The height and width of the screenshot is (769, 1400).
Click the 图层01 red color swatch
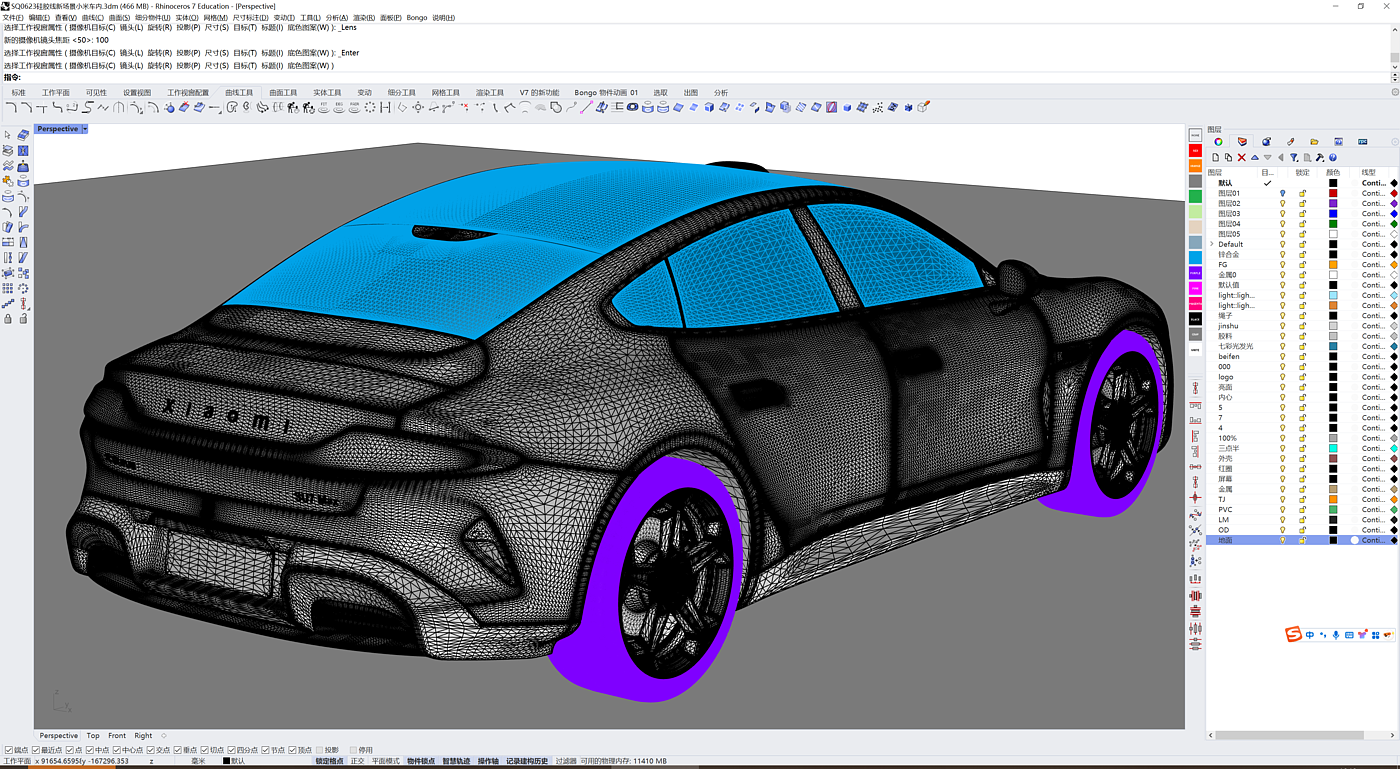(1333, 193)
